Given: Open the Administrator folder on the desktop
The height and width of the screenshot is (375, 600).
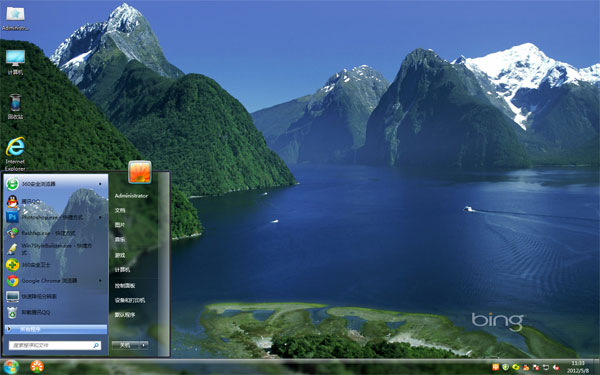Looking at the screenshot, I should tap(15, 18).
